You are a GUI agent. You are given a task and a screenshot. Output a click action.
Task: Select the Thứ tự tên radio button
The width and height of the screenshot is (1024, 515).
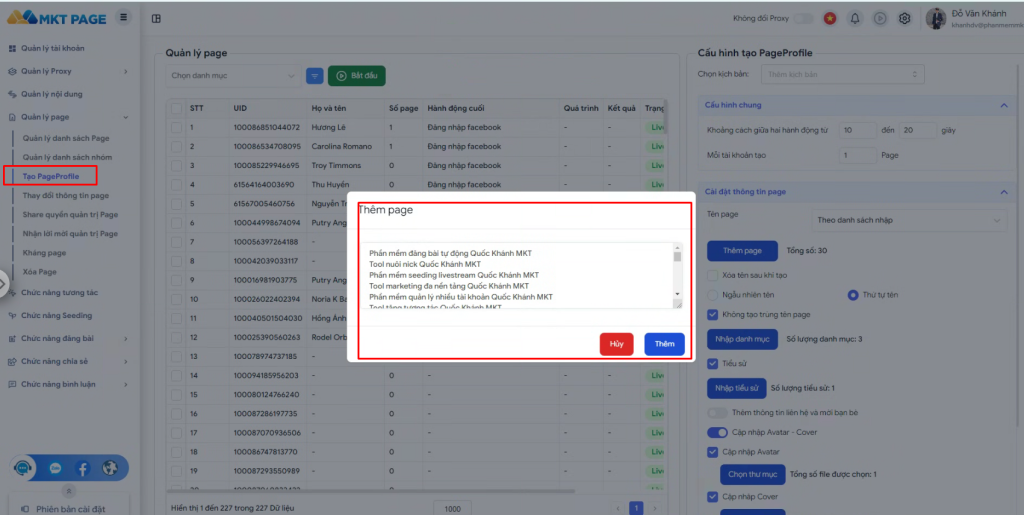click(852, 295)
